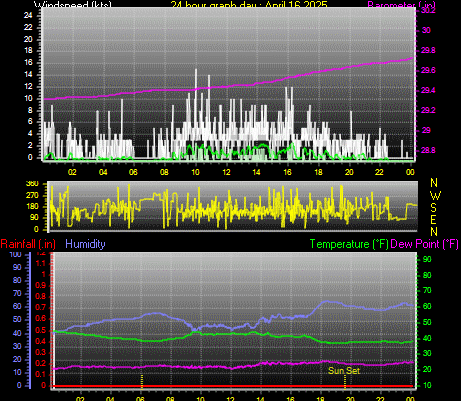Click the yellow dotted sunset marker line
Image resolution: width=461 pixels, height=401 pixels.
pyautogui.click(x=345, y=382)
